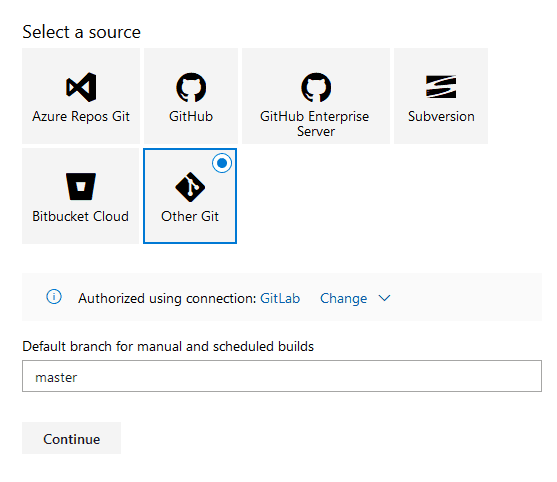Toggle the selected radio on Other Git

pos(222,163)
